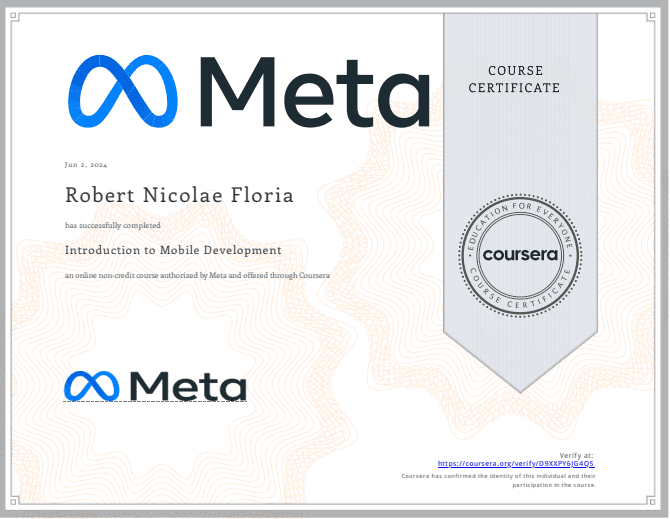Open the coursera.org verify link
670x519 pixels.
click(x=516, y=463)
